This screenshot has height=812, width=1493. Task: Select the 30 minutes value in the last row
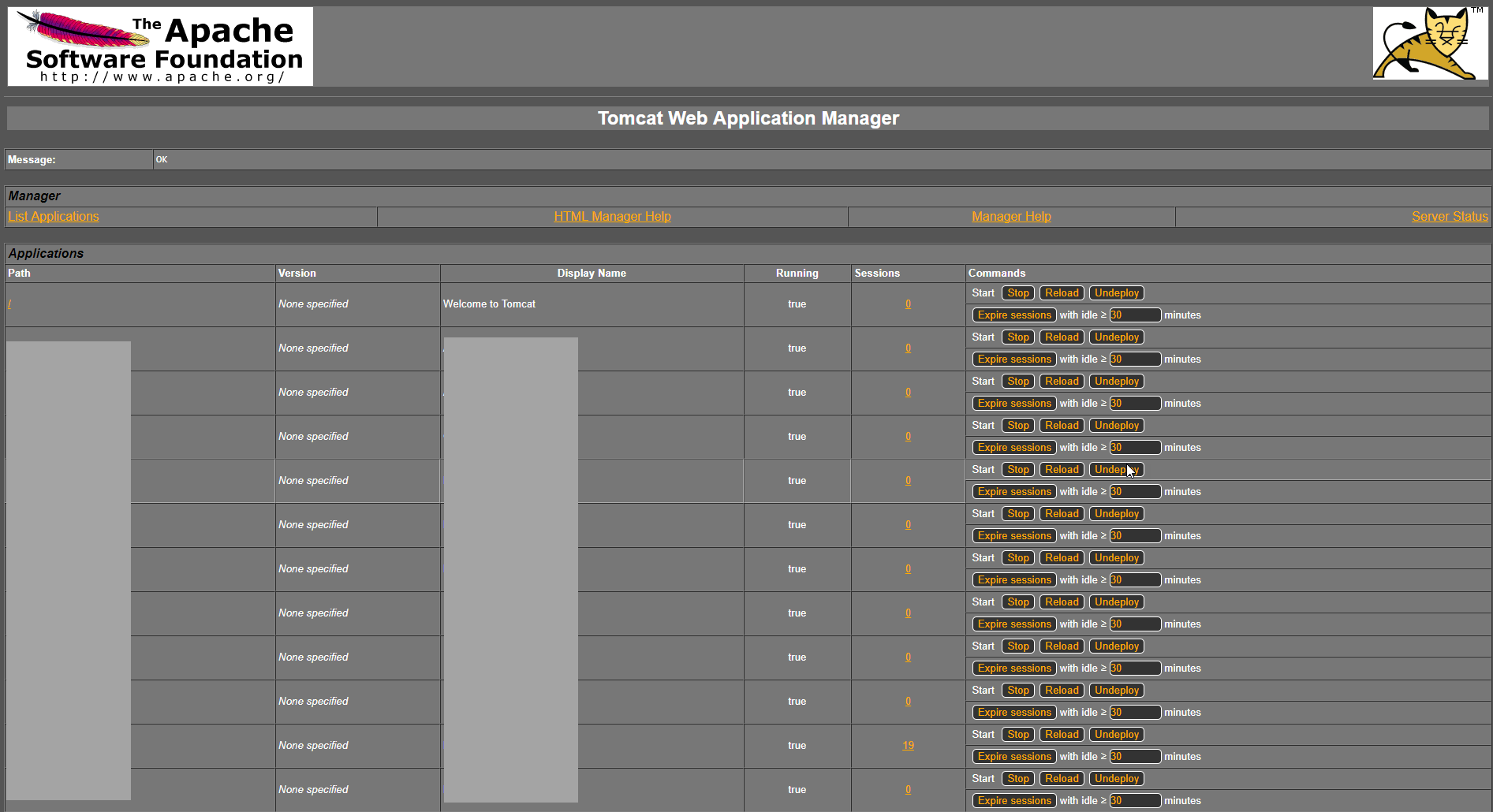(1134, 800)
